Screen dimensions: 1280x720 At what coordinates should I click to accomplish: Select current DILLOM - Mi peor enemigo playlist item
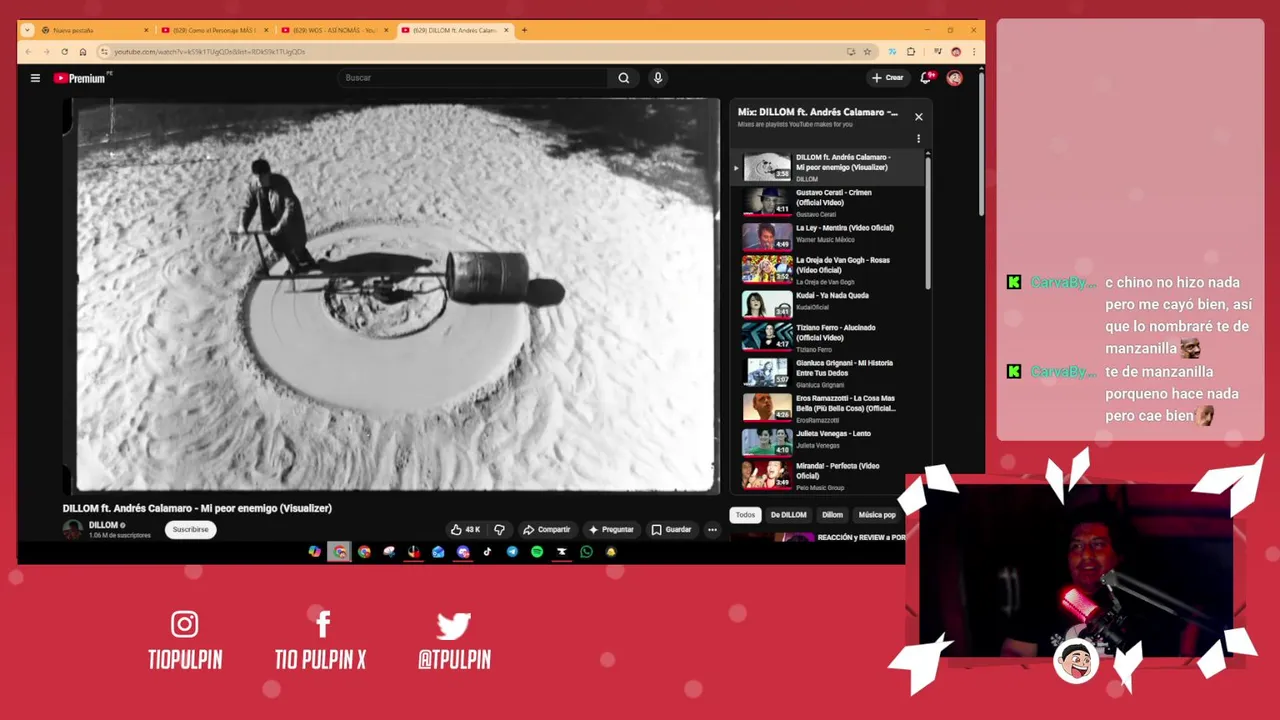click(x=830, y=168)
